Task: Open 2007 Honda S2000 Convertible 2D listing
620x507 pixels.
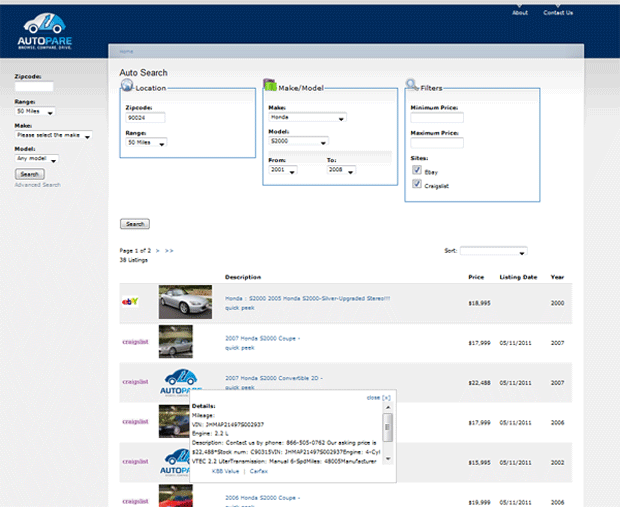Action: (274, 378)
